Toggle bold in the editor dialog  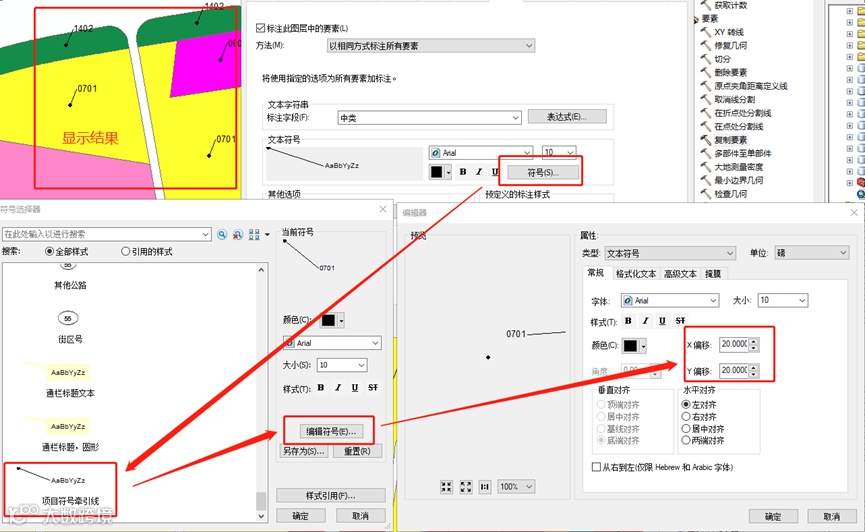pyautogui.click(x=628, y=321)
